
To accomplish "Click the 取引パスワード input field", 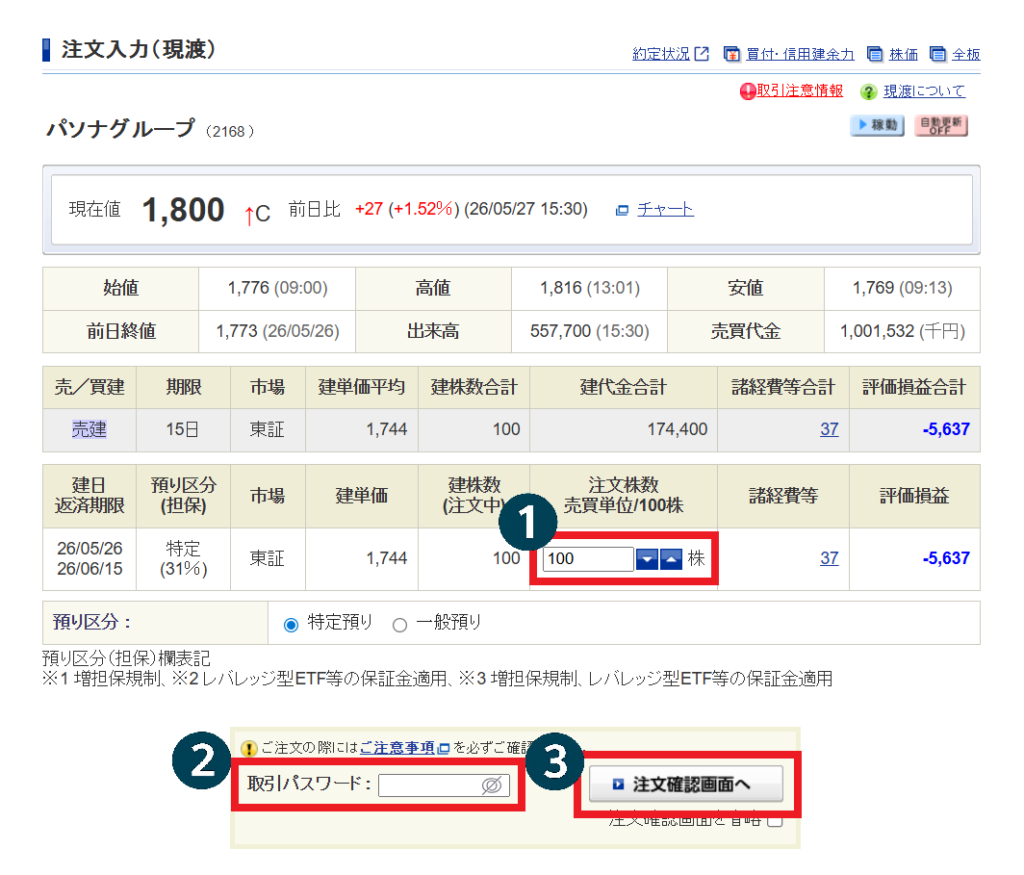I will tap(443, 786).
